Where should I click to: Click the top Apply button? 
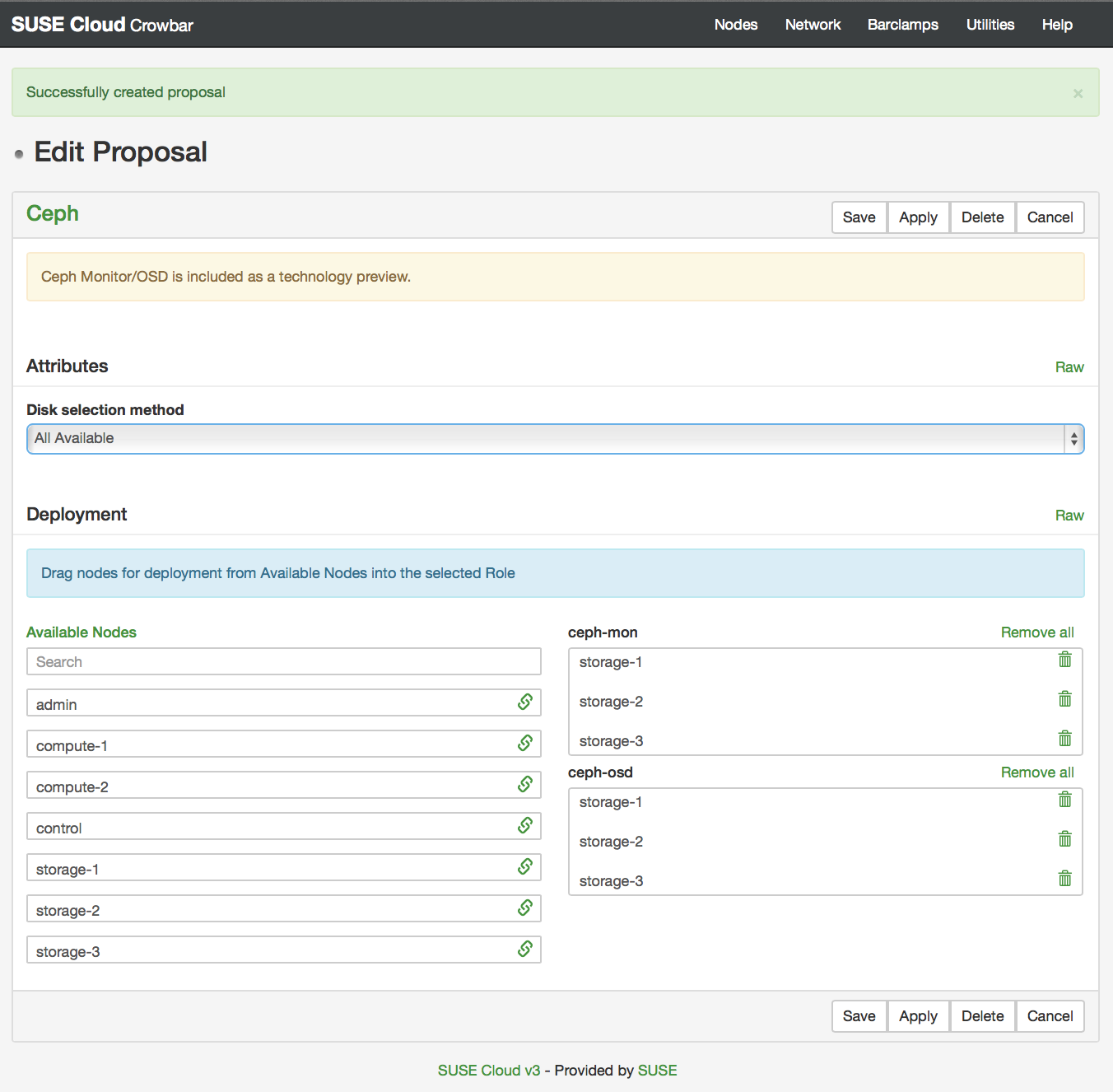[x=919, y=217]
